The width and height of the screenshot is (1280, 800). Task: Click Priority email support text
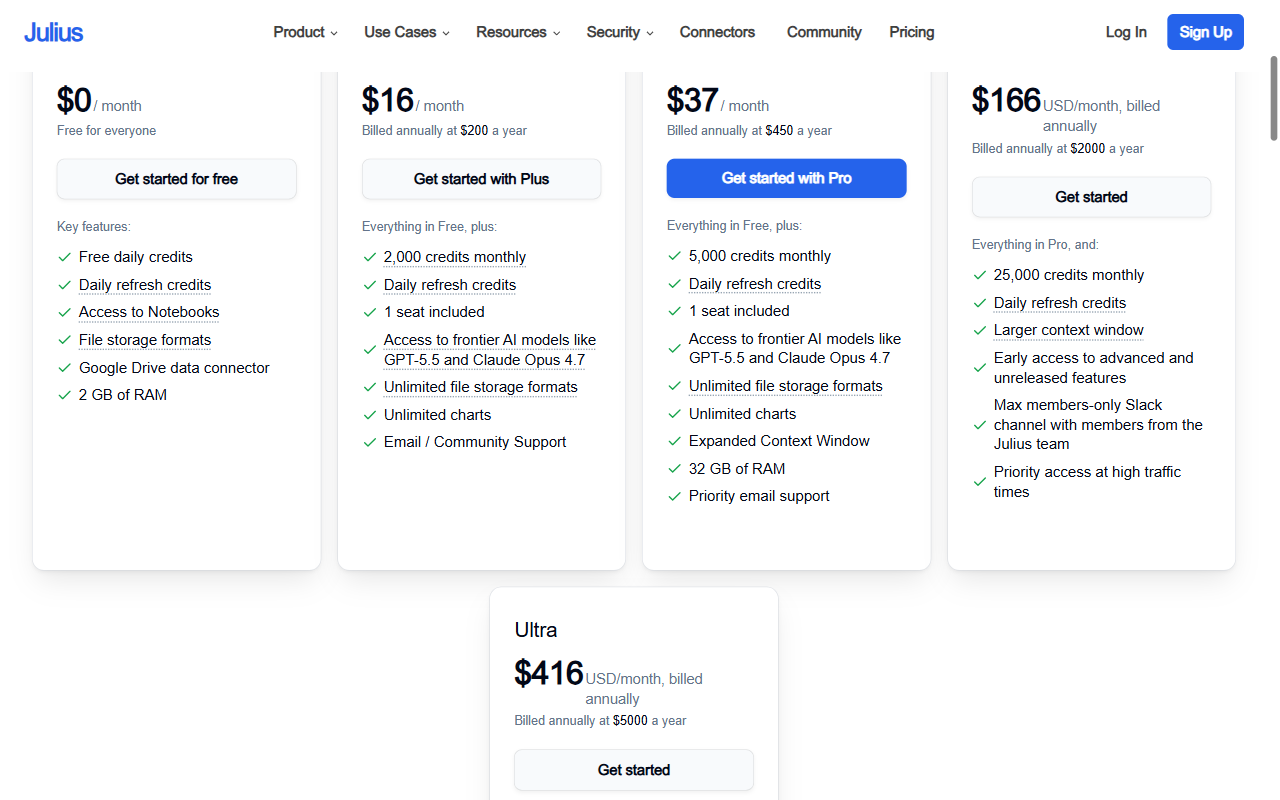click(759, 496)
